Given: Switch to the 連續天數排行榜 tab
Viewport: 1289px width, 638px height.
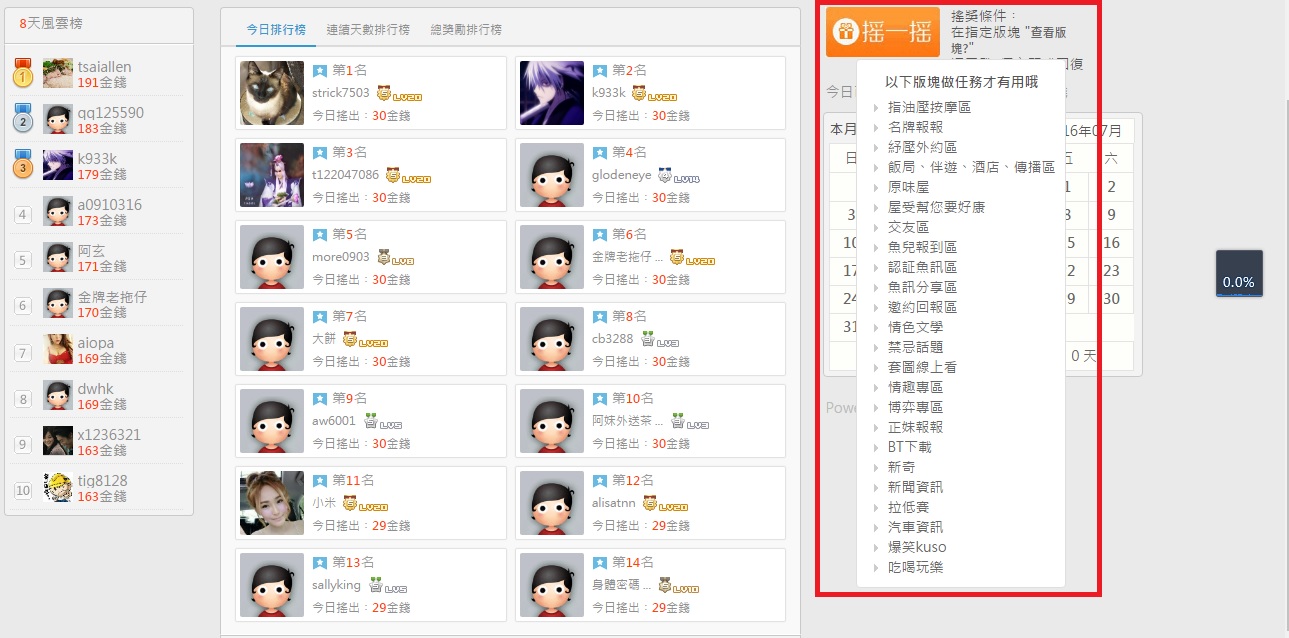Looking at the screenshot, I should [x=367, y=30].
